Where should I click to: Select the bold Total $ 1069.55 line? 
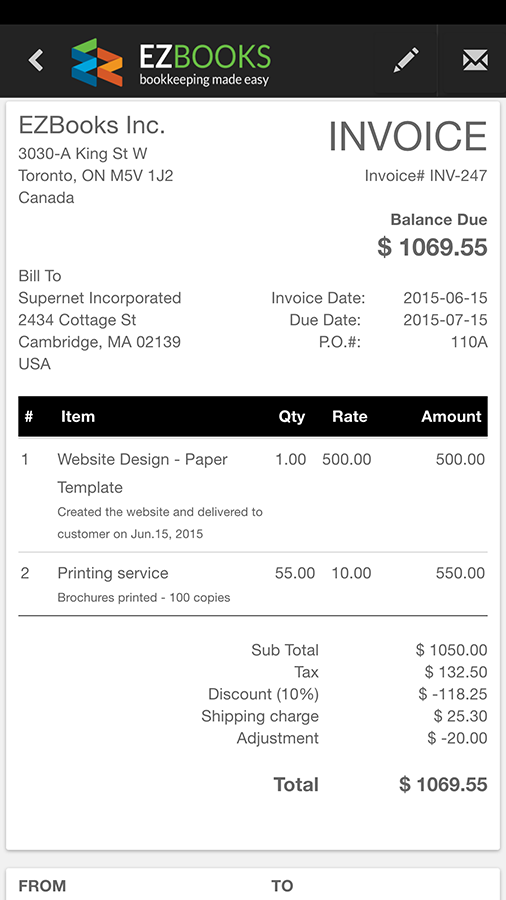tap(380, 785)
